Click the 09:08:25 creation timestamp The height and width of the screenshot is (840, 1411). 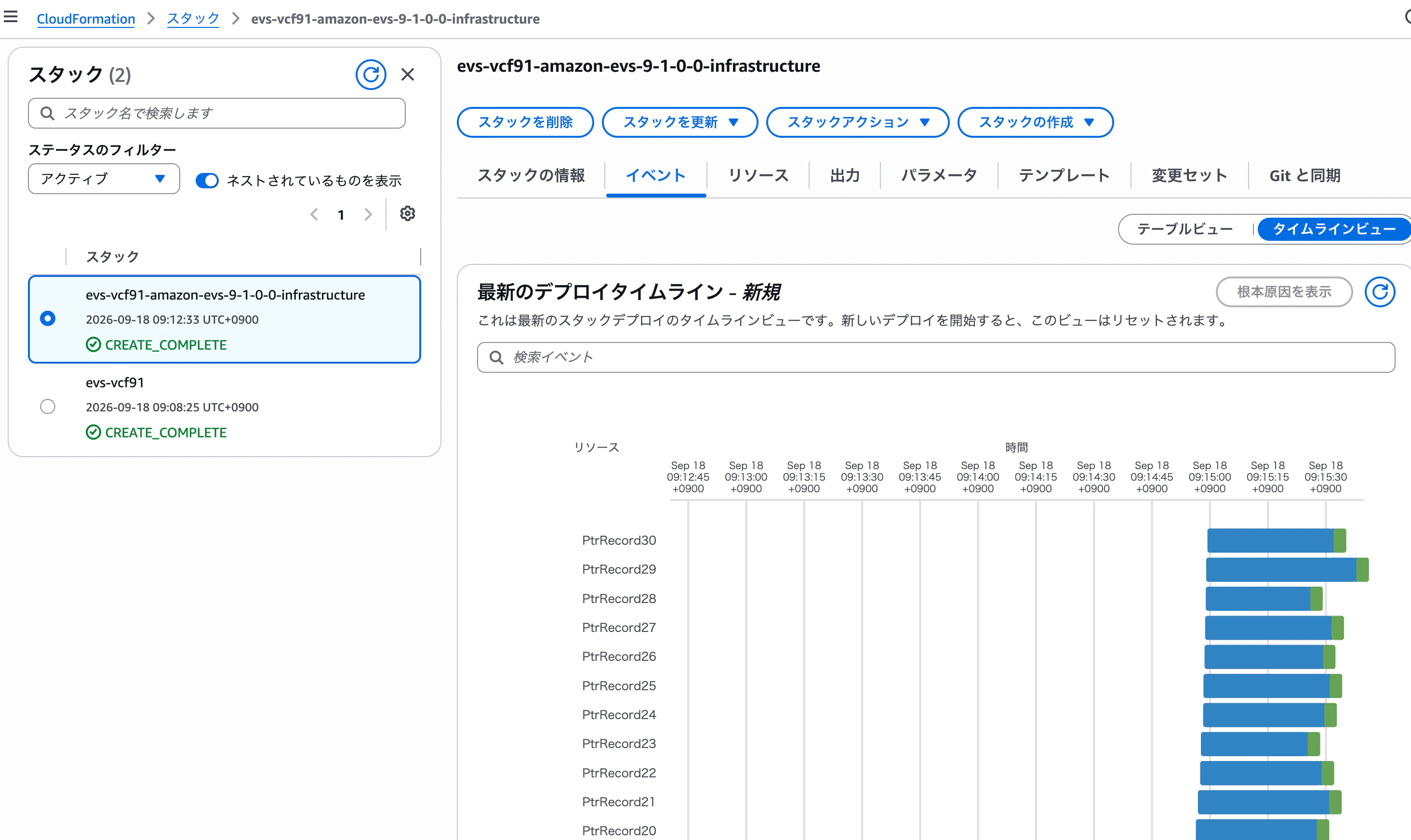coord(172,407)
